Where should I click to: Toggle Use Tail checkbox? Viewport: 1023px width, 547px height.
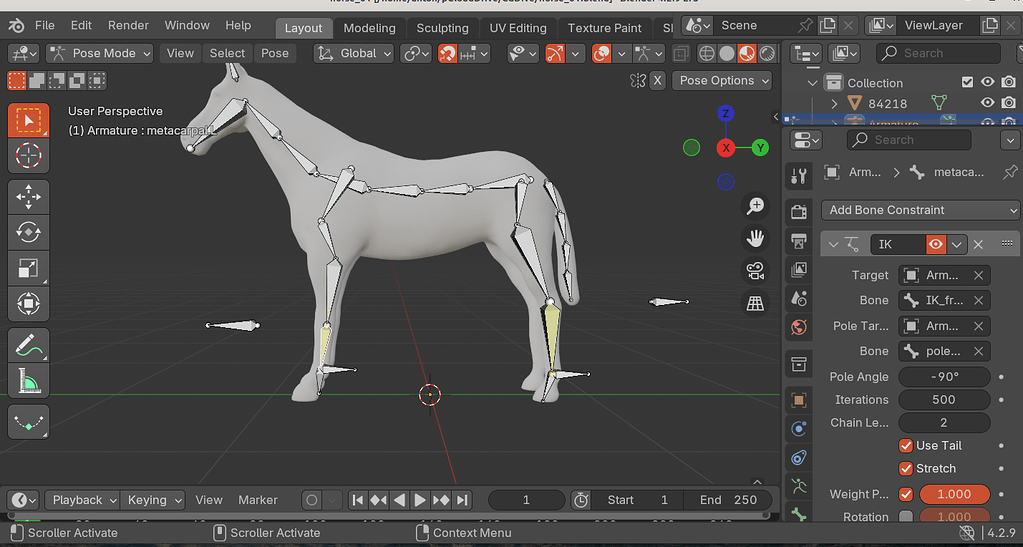click(906, 446)
